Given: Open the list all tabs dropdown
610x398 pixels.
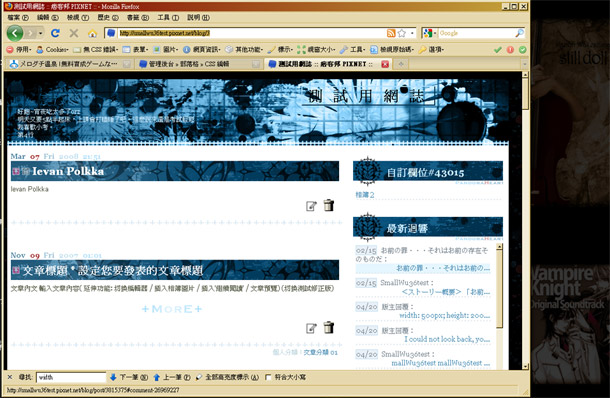Looking at the screenshot, I should pos(524,64).
